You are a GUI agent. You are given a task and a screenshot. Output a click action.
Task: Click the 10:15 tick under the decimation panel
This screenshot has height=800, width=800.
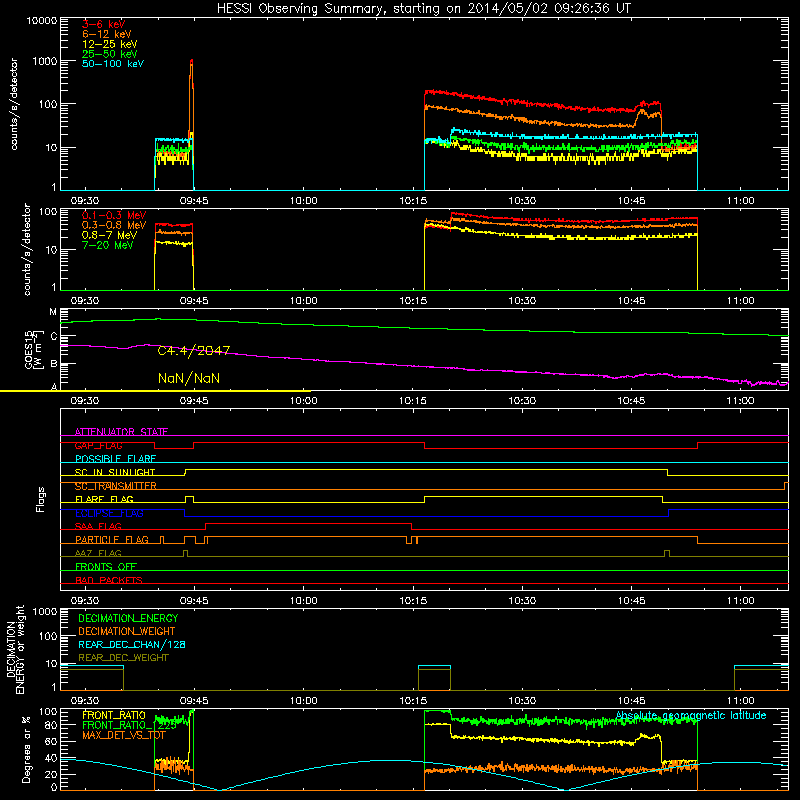[413, 701]
